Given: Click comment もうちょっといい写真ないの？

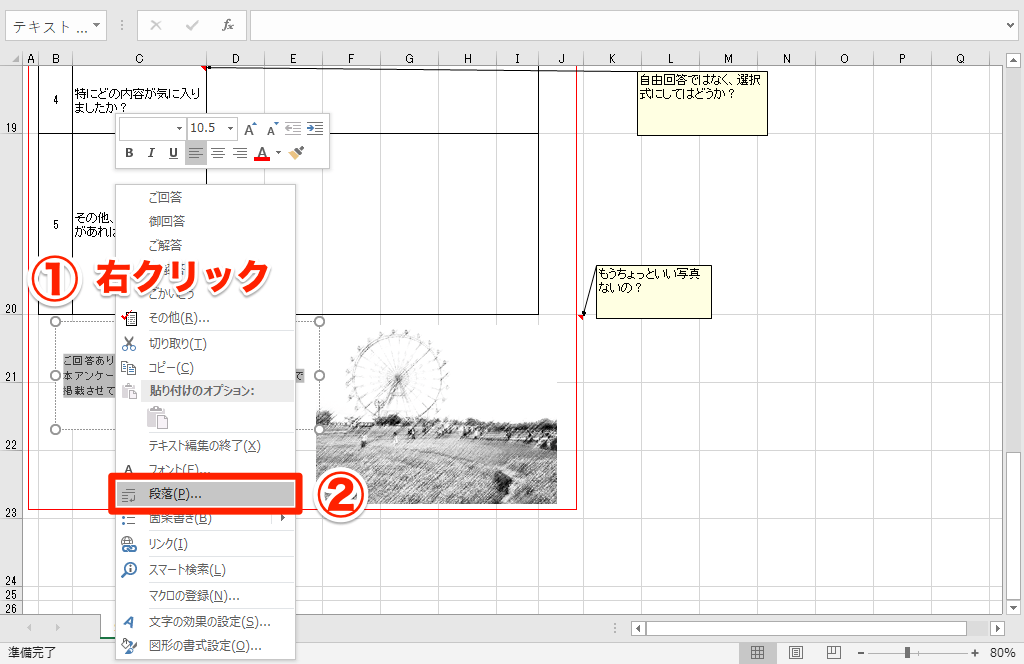Looking at the screenshot, I should [x=654, y=292].
